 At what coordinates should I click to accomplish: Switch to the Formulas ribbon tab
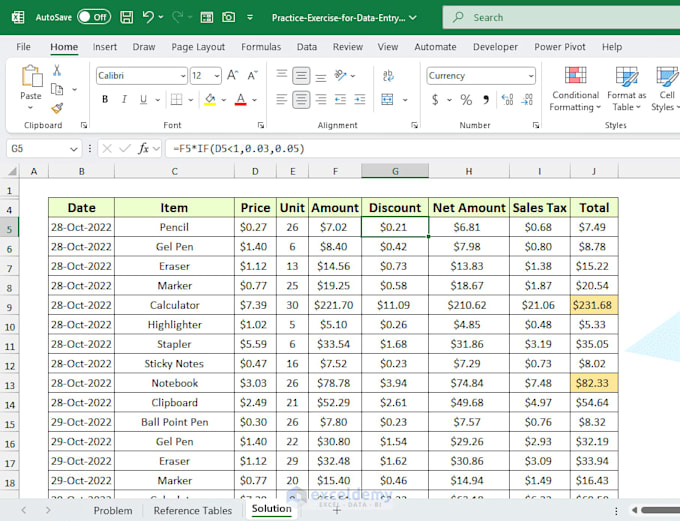[x=261, y=47]
